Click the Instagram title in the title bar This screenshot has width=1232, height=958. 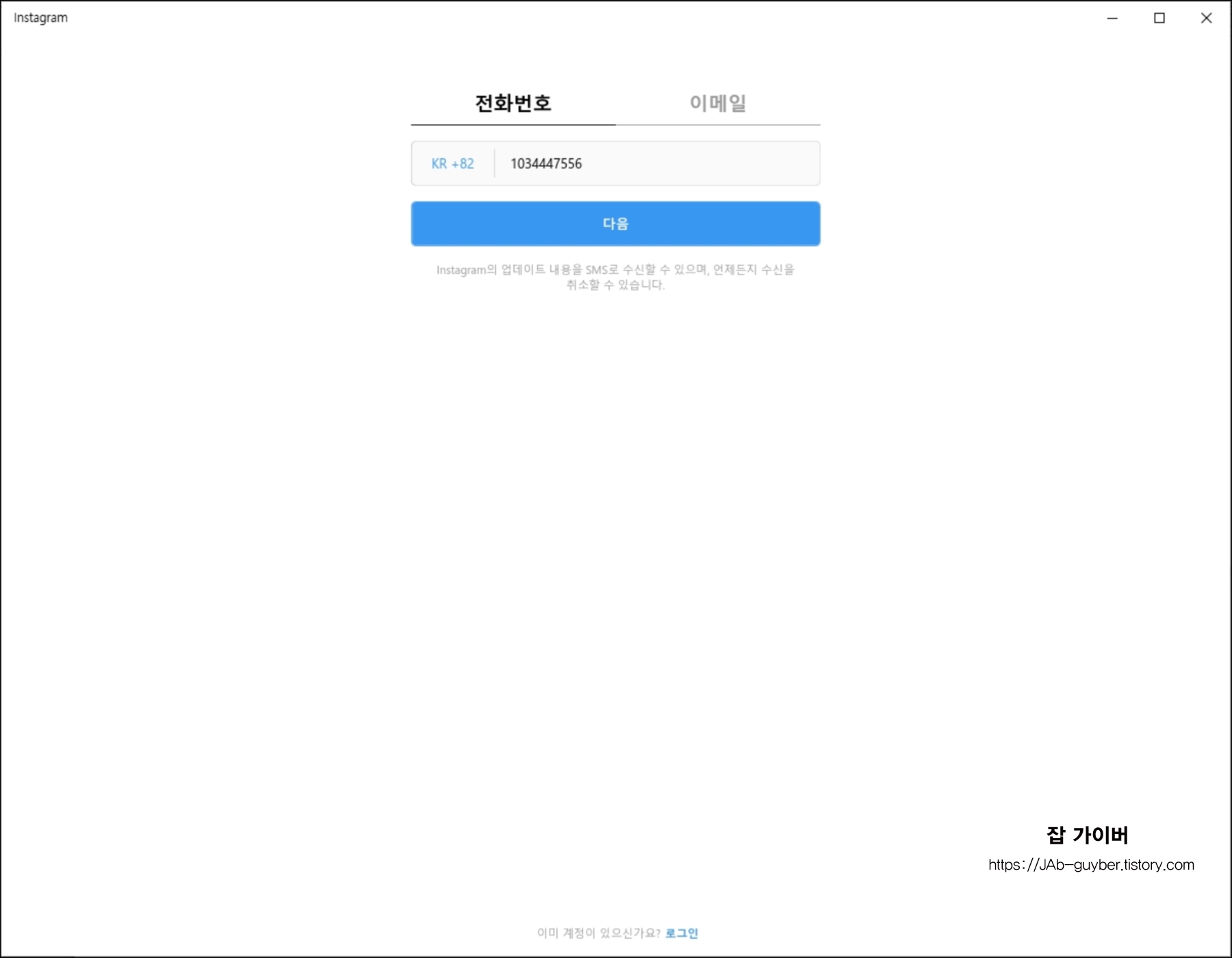click(41, 18)
